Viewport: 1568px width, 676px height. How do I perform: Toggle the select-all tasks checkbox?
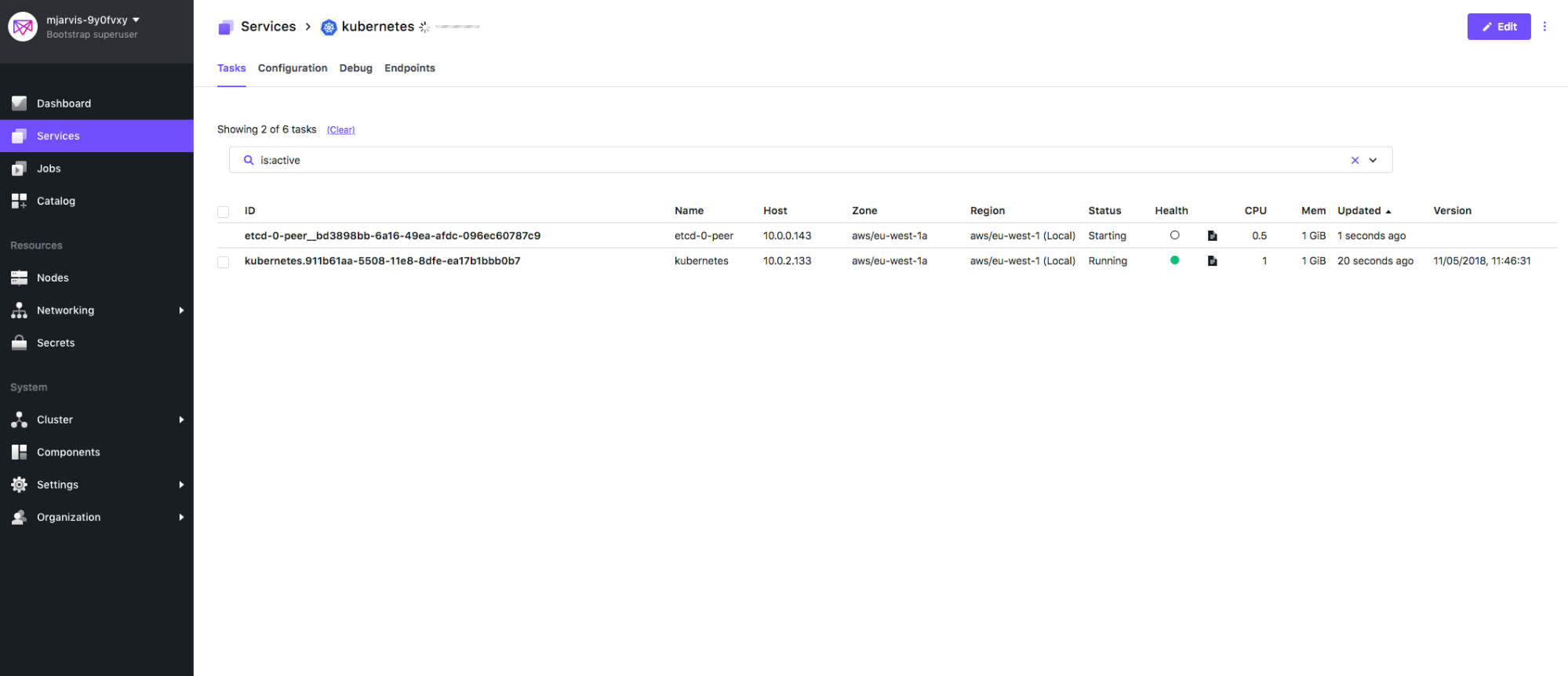tap(224, 212)
